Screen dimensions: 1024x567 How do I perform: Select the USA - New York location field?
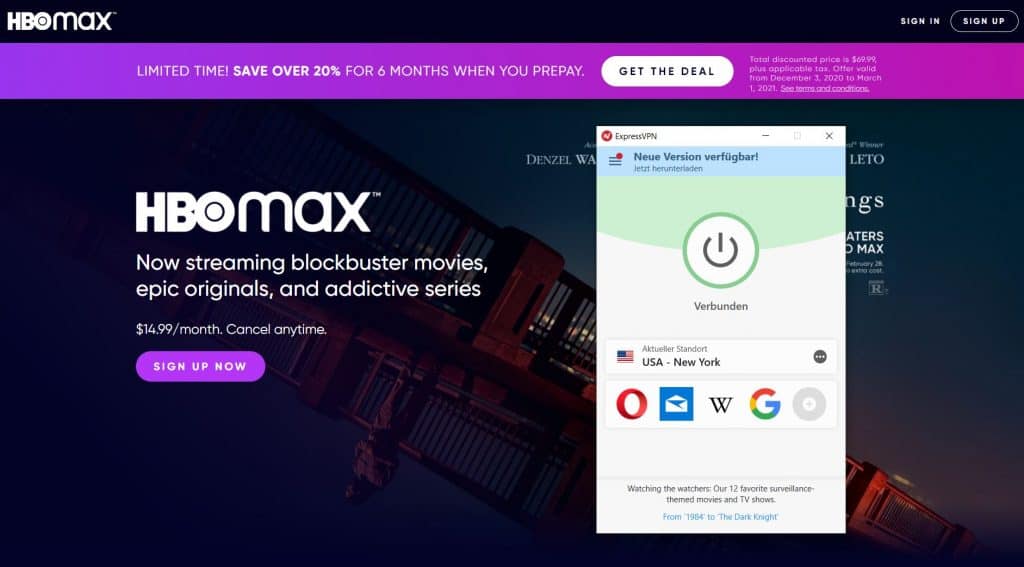pos(720,357)
